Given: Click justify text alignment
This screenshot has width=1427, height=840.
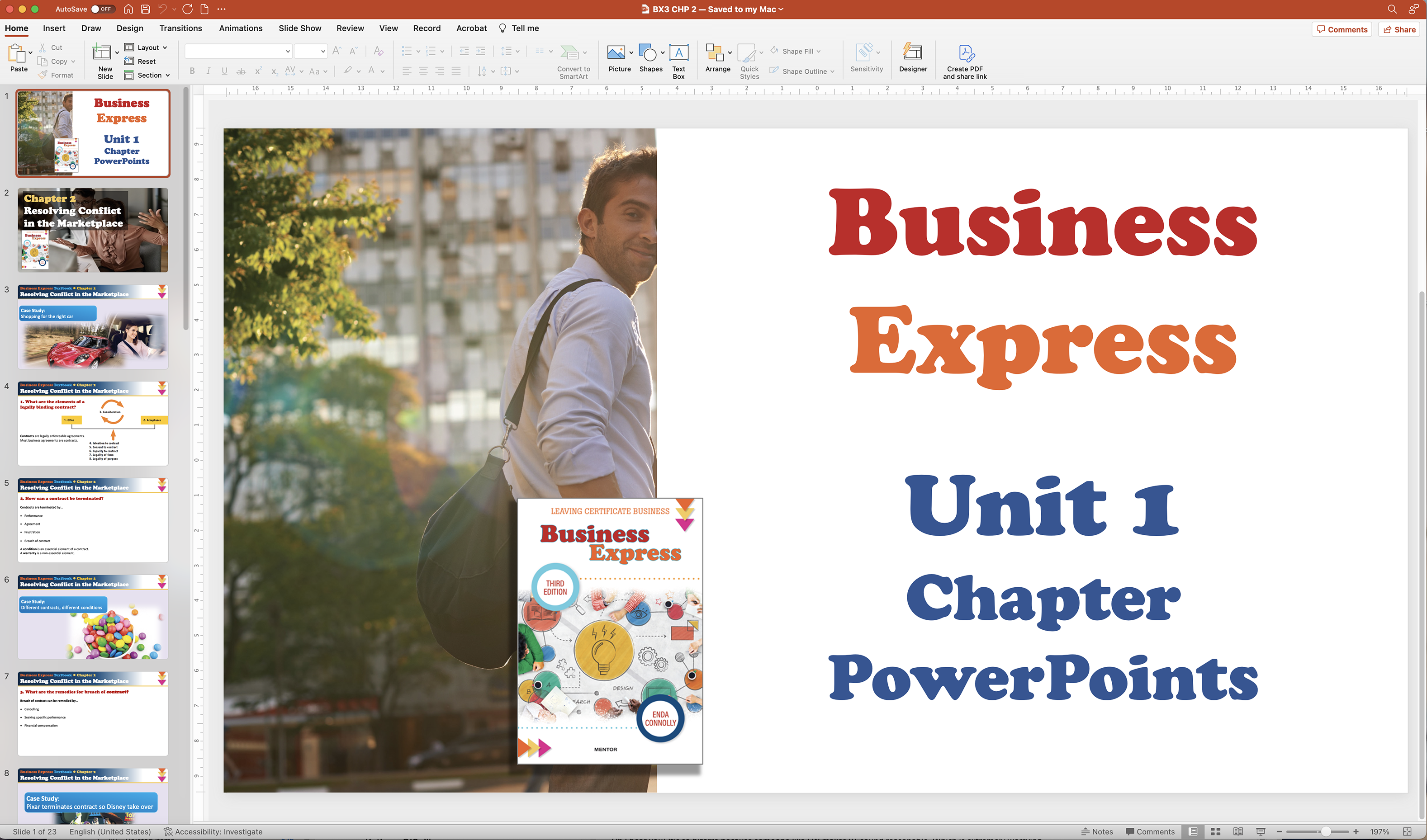Looking at the screenshot, I should pos(456,71).
